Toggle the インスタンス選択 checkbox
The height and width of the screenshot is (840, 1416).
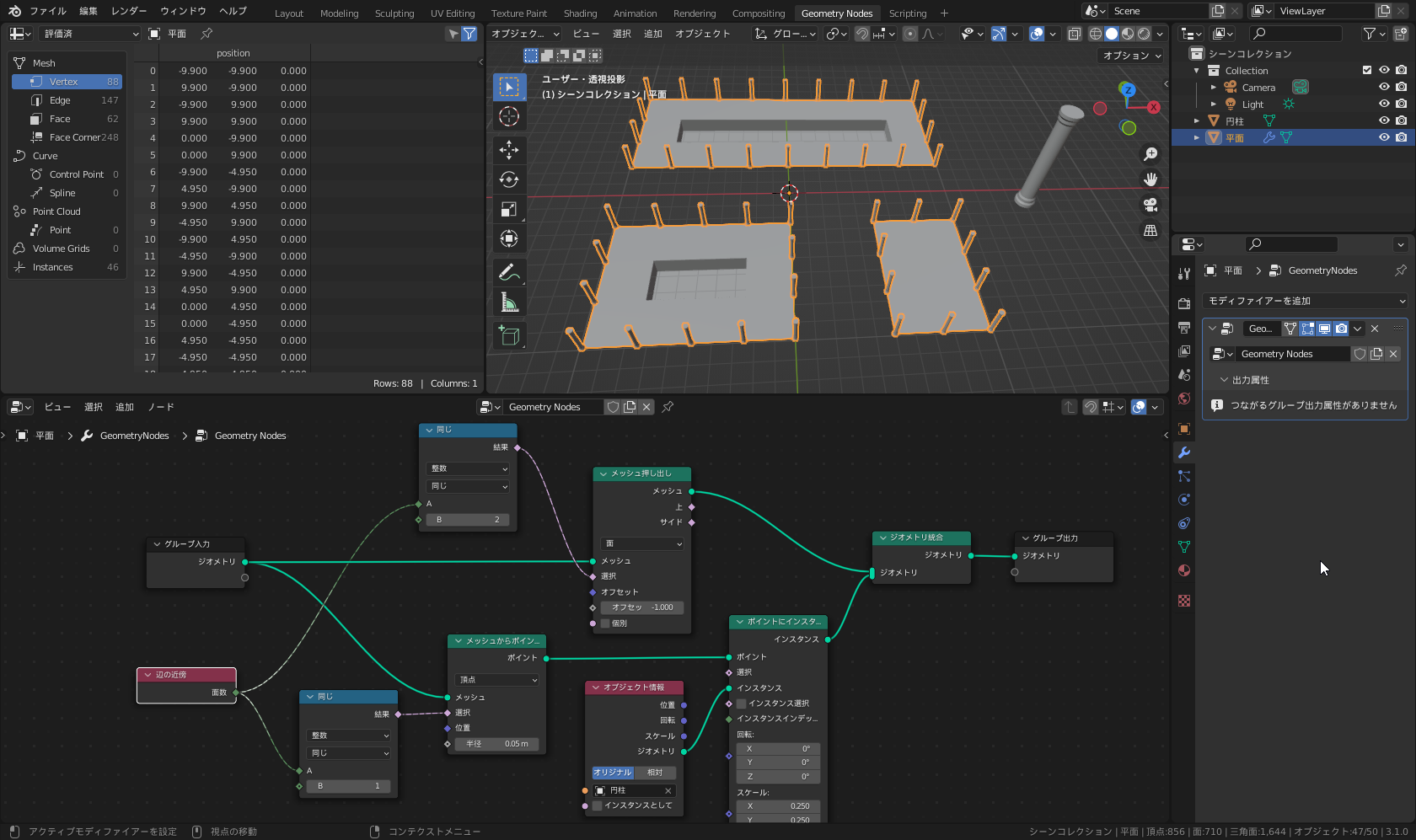742,704
